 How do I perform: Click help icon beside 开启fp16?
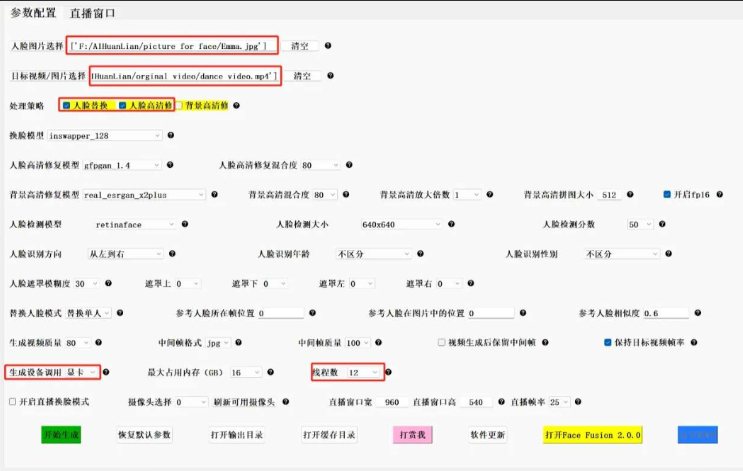(x=719, y=194)
